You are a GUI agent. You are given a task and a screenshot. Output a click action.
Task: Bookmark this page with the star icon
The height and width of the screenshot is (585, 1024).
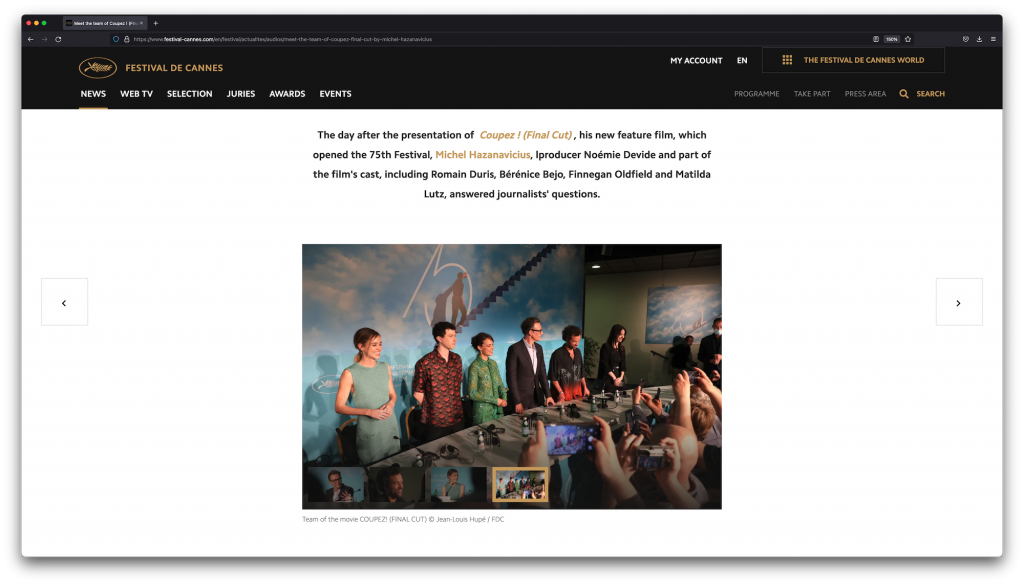tap(908, 39)
